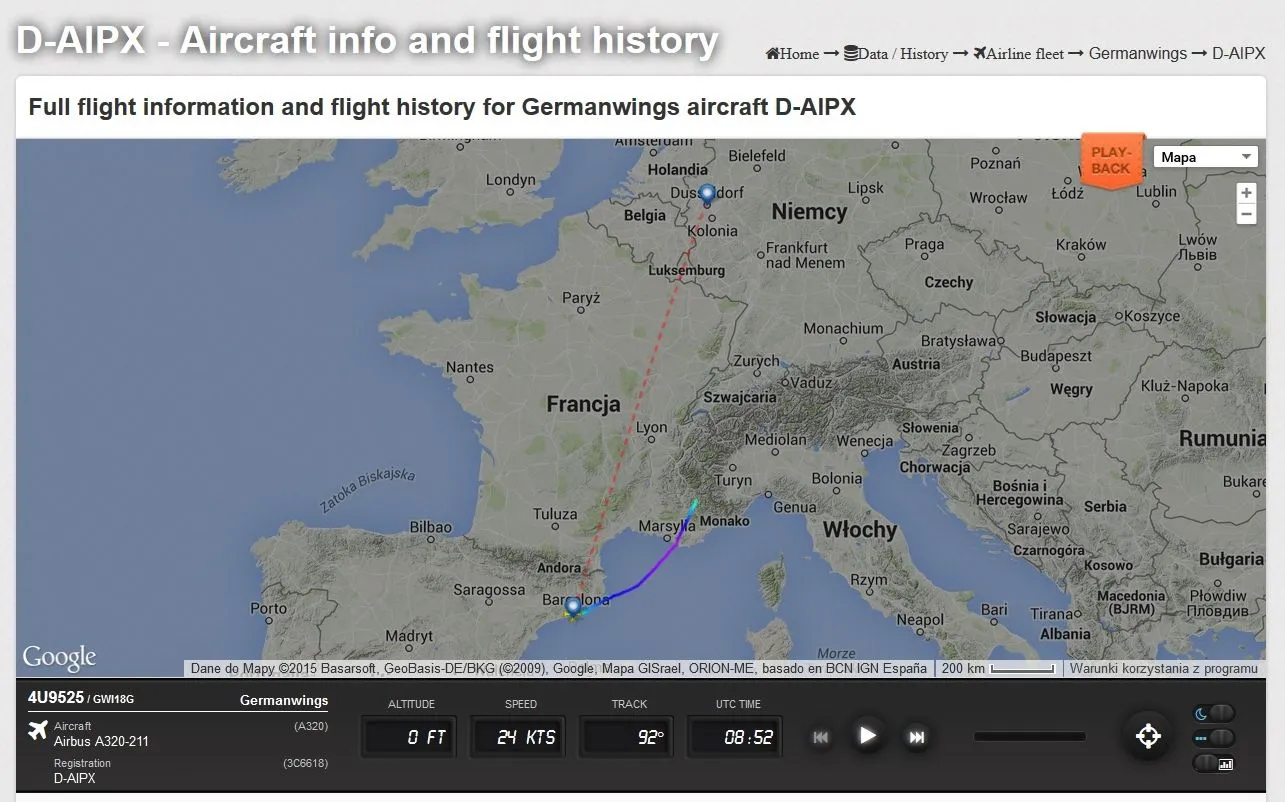Click the play button to start flight playback
The height and width of the screenshot is (802, 1285).
click(867, 736)
